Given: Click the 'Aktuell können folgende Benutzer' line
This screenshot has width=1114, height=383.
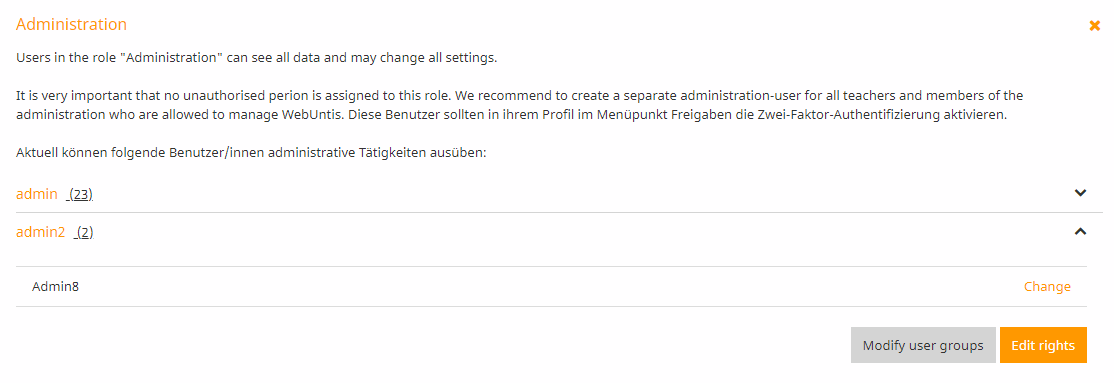Looking at the screenshot, I should coord(251,153).
